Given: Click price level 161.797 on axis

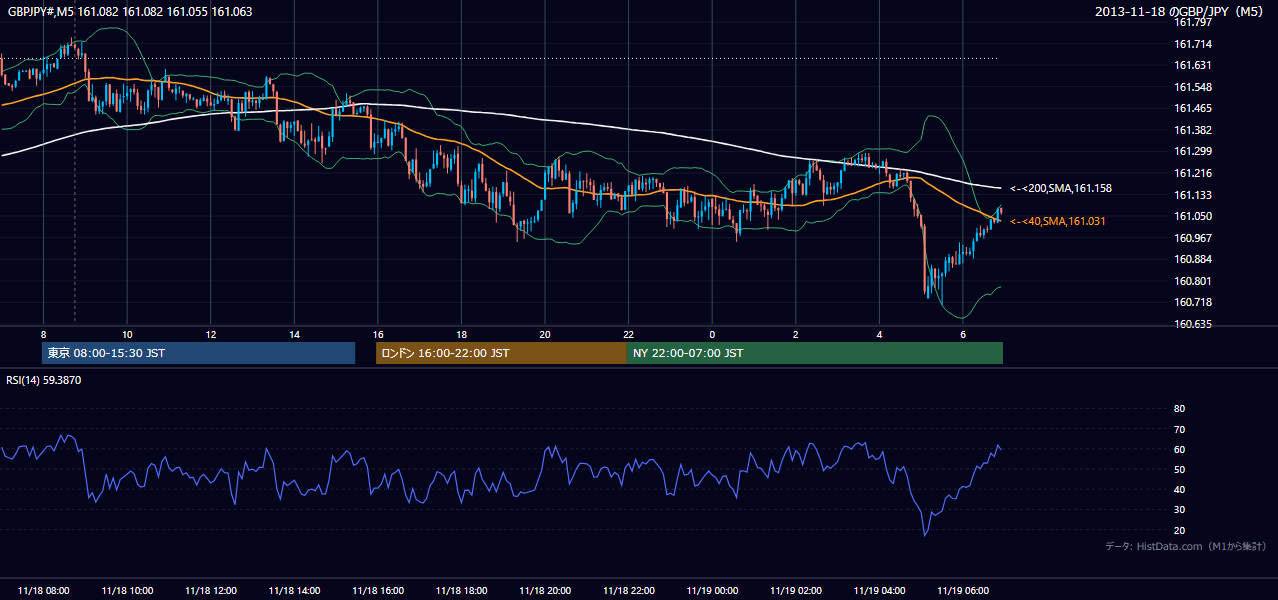Looking at the screenshot, I should 1192,22.
